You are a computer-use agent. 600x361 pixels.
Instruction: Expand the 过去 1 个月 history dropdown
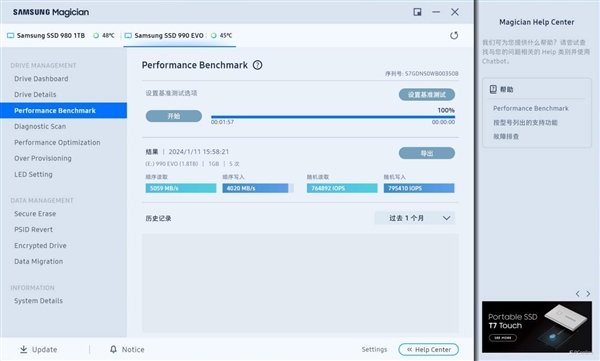(x=414, y=218)
